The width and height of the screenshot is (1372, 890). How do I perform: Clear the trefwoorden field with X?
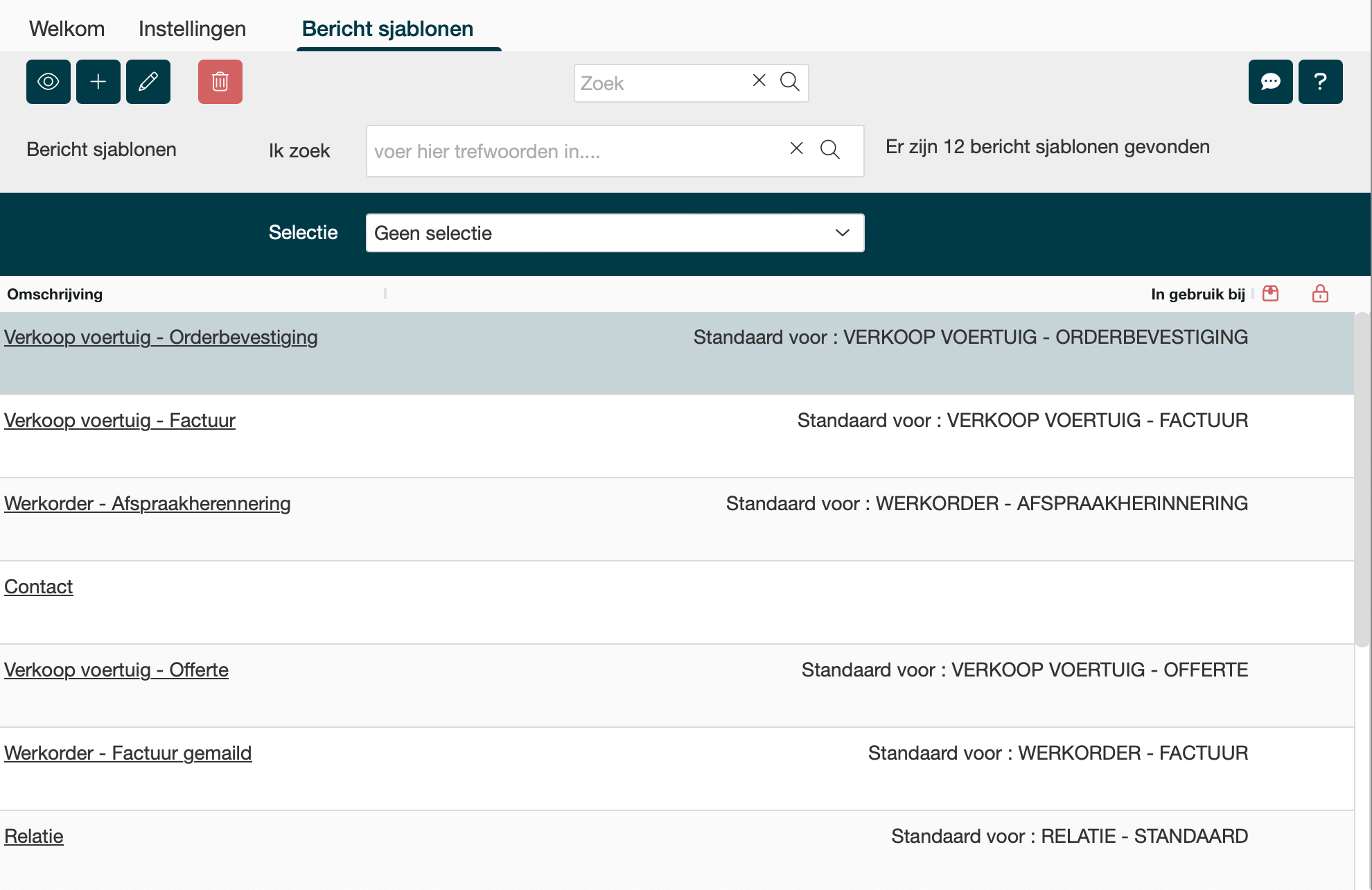click(797, 149)
